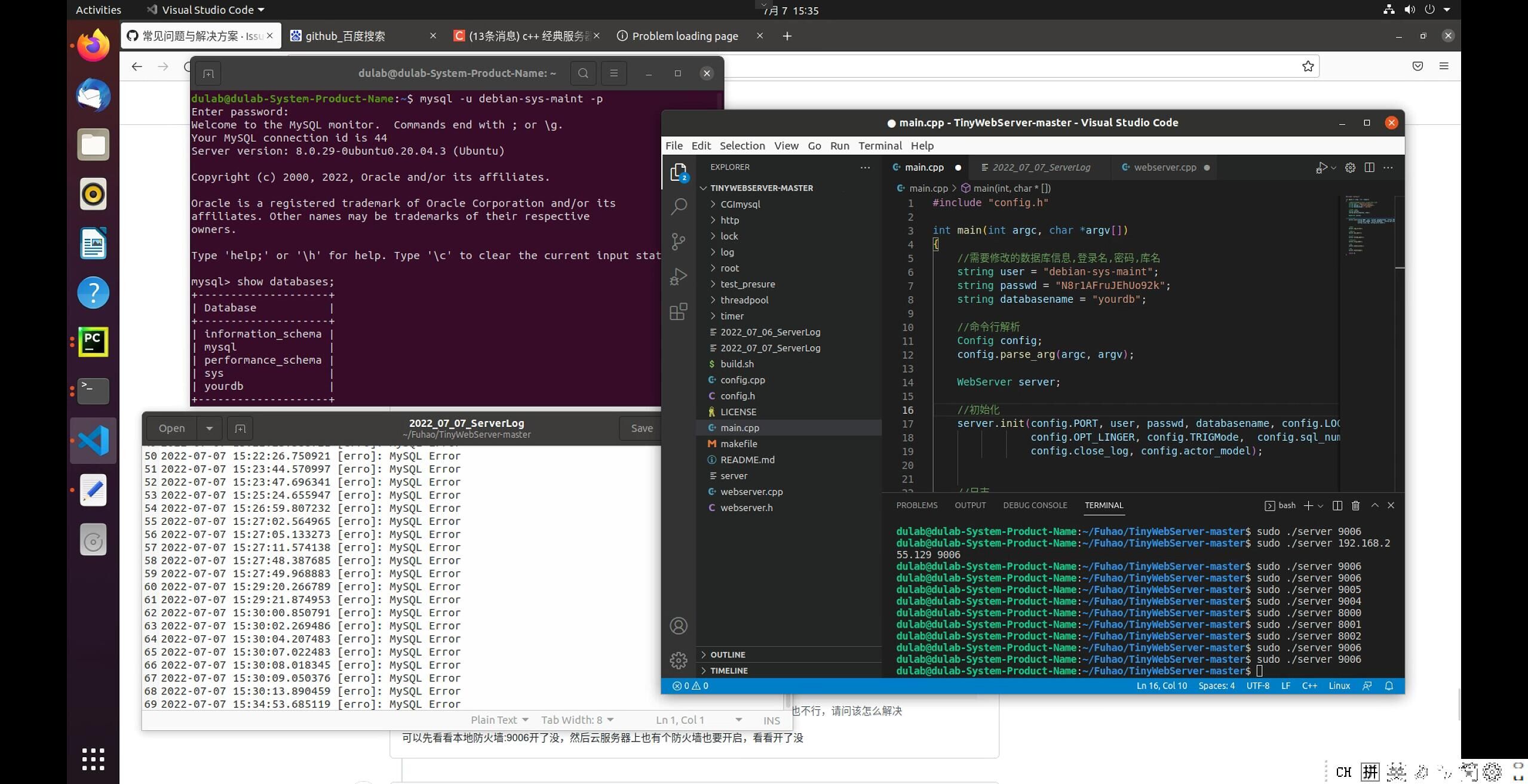Split the editor using the top-right icon
Image resolution: width=1528 pixels, height=784 pixels.
click(x=1369, y=168)
